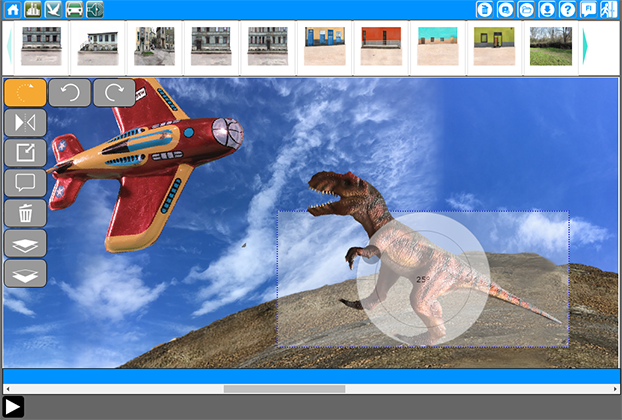Choose the grassy field background thumbnail
This screenshot has width=622, height=420.
click(x=551, y=46)
